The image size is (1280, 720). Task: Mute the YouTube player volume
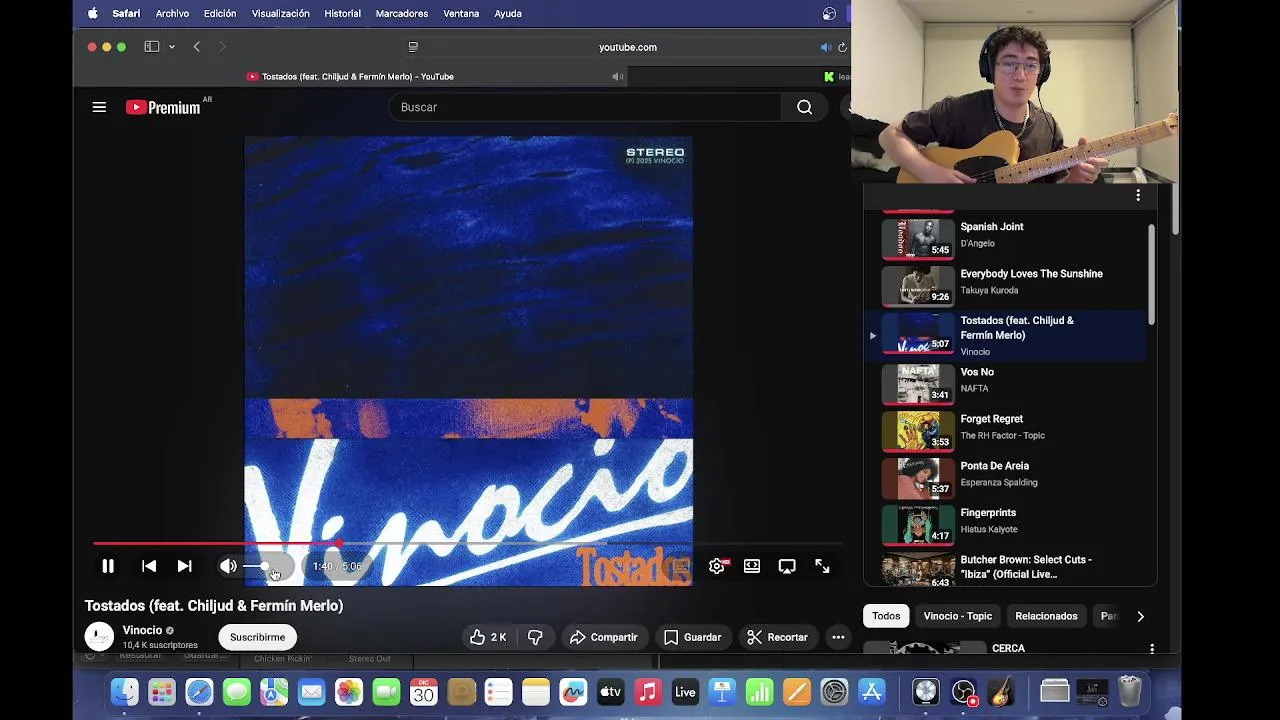[x=228, y=566]
